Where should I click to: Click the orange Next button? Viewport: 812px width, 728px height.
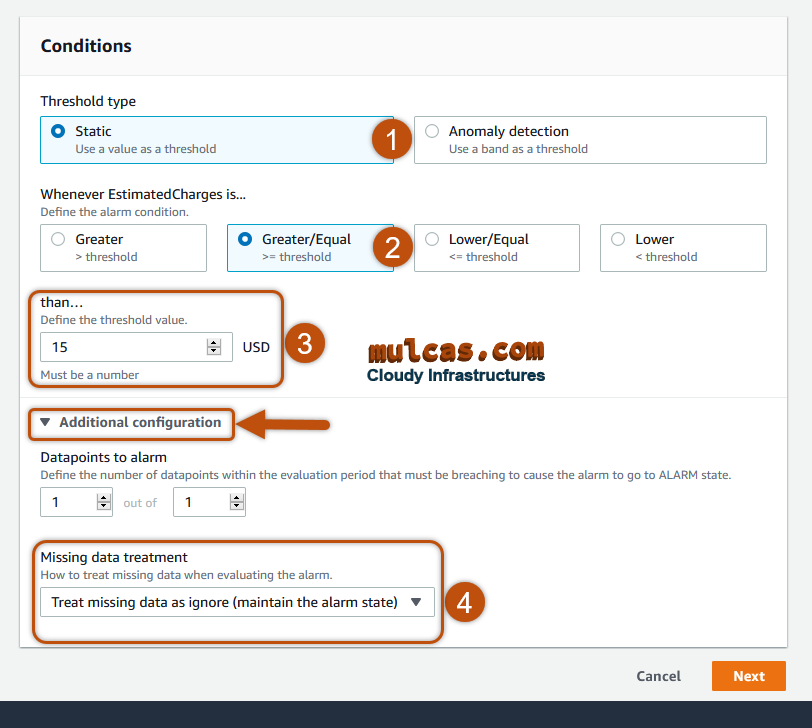tap(748, 676)
